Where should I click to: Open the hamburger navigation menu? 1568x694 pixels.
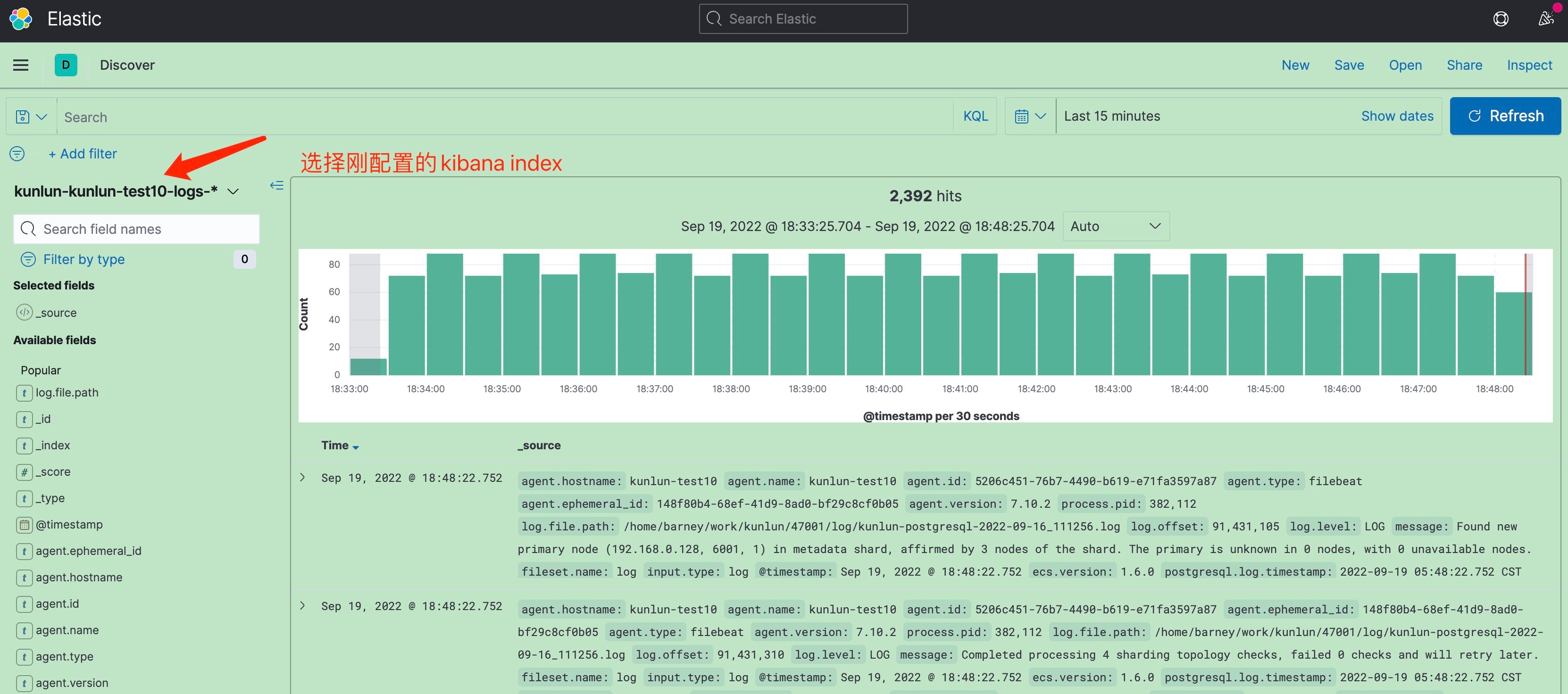coord(21,65)
